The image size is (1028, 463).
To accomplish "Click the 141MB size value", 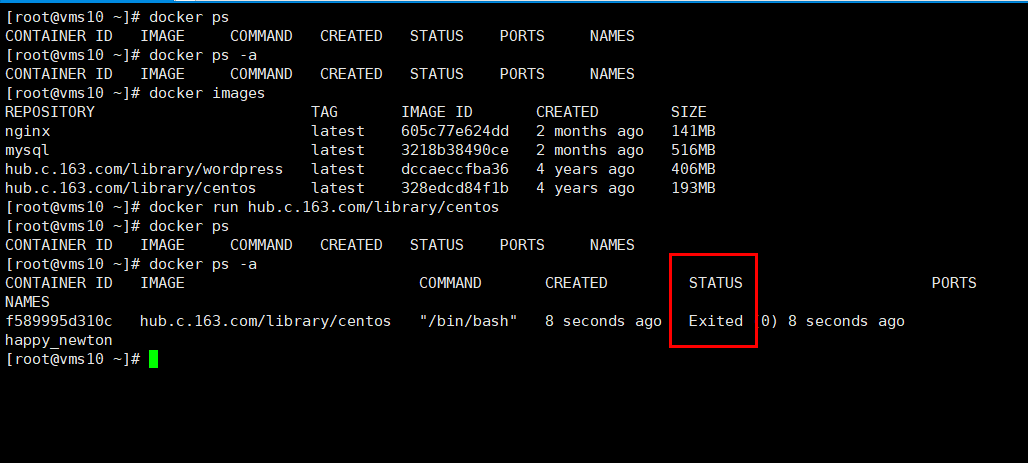I will pyautogui.click(x=693, y=131).
